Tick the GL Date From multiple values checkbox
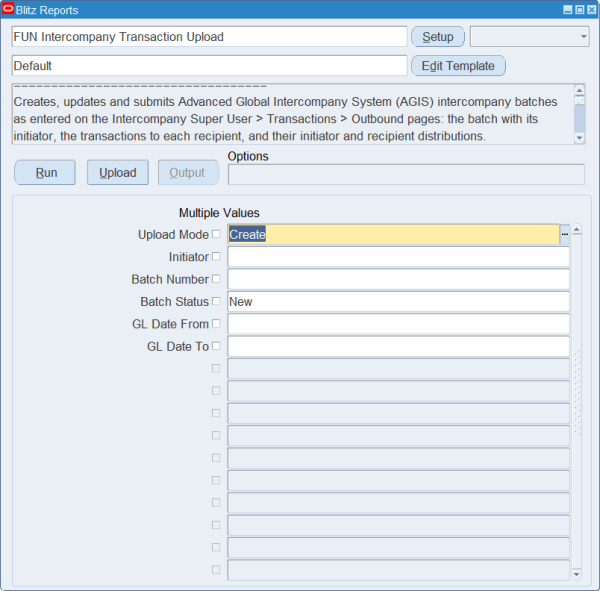 [x=216, y=323]
